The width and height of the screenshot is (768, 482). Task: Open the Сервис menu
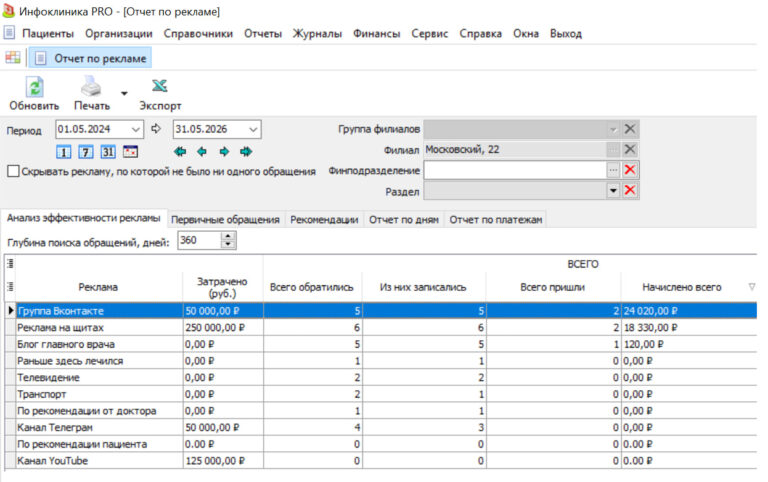pyautogui.click(x=430, y=34)
